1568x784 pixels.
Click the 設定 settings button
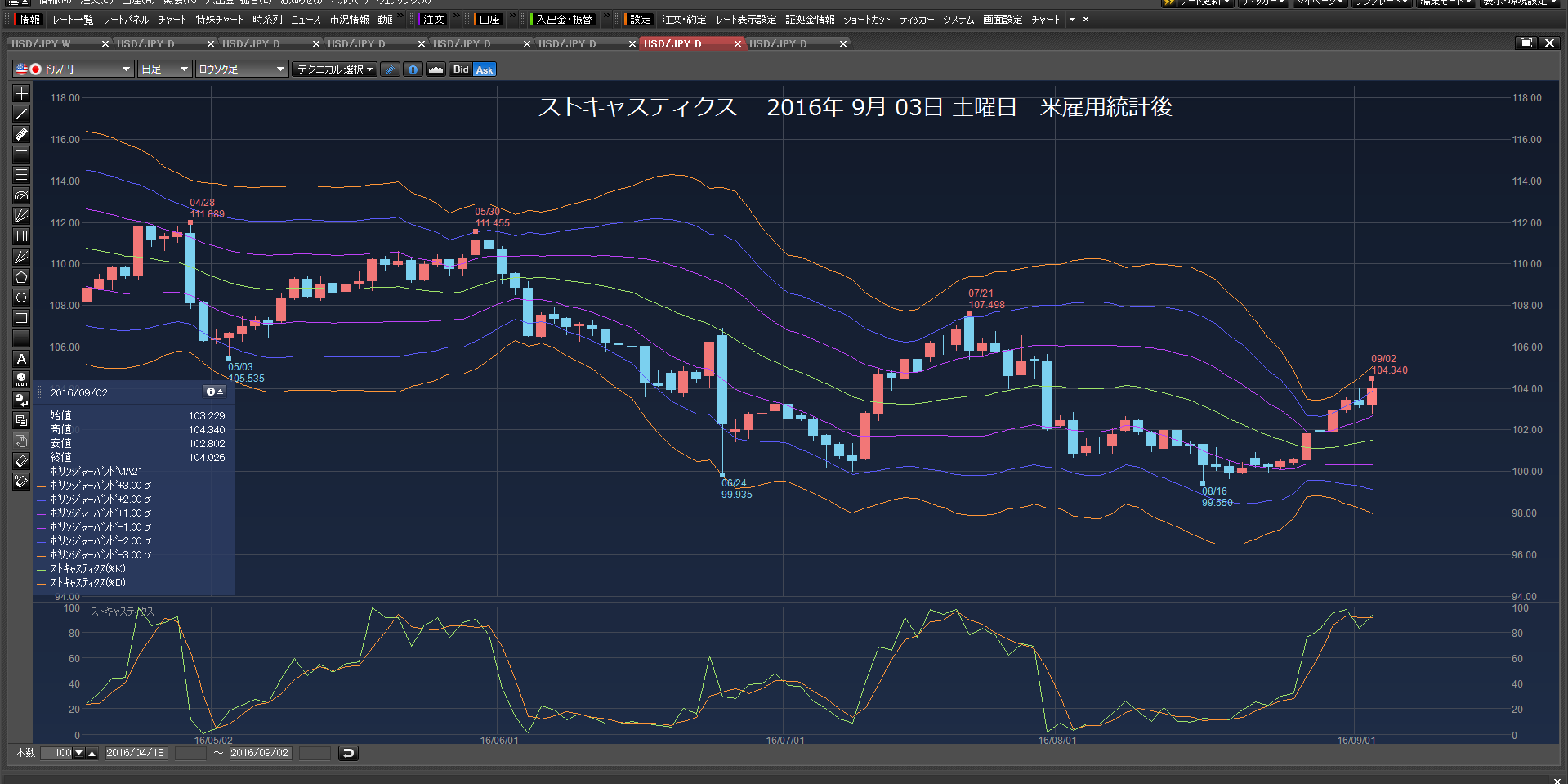click(639, 20)
